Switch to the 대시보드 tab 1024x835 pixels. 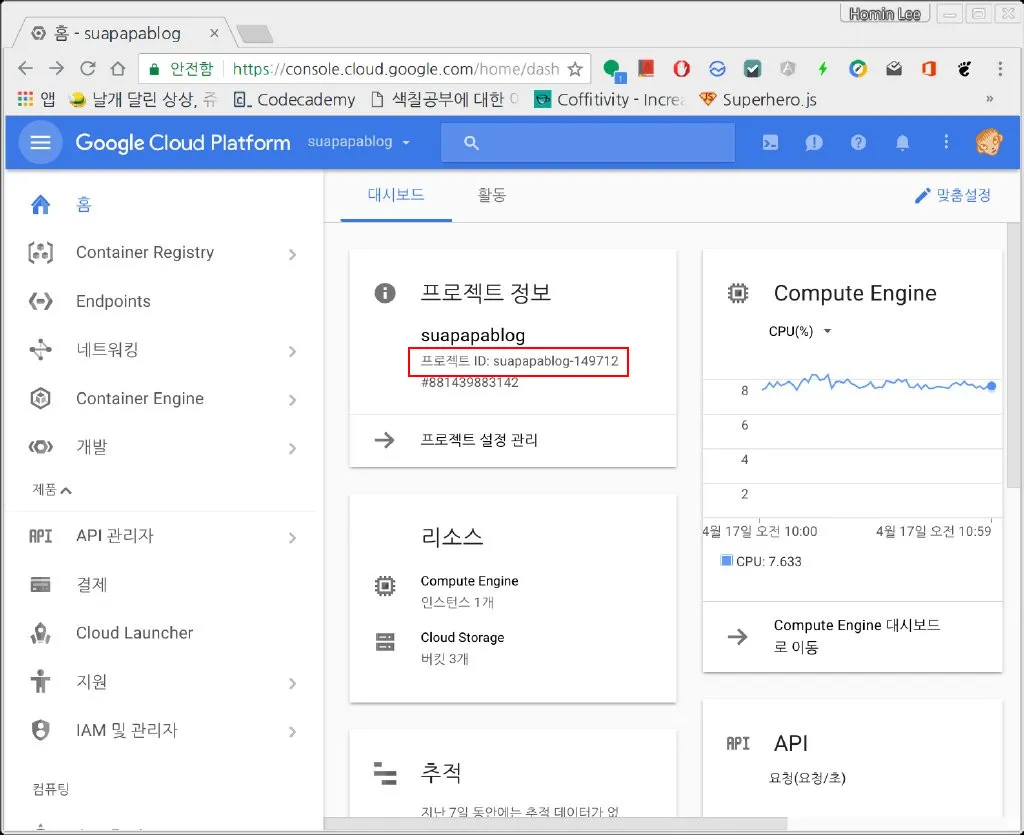[x=396, y=195]
